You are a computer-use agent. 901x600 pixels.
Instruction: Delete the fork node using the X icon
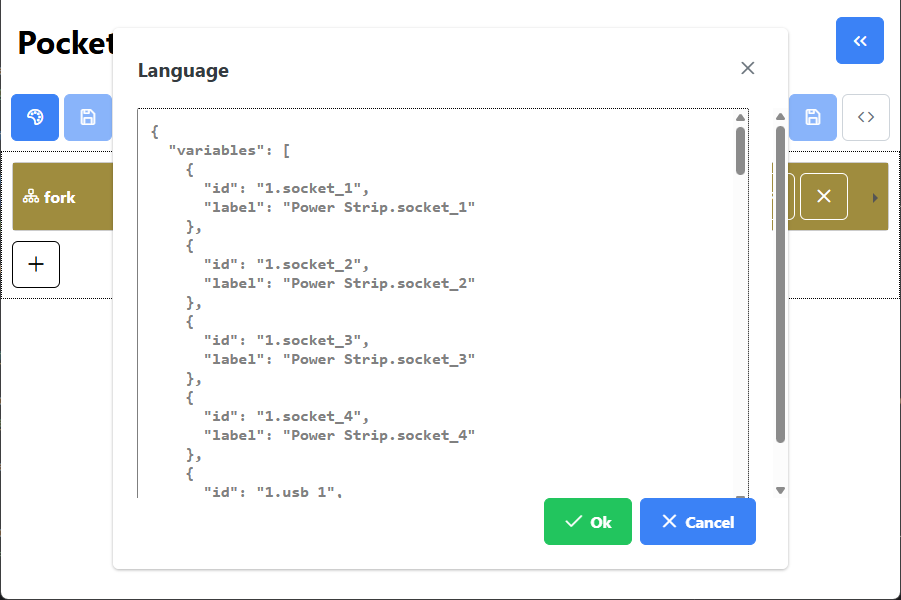(823, 196)
